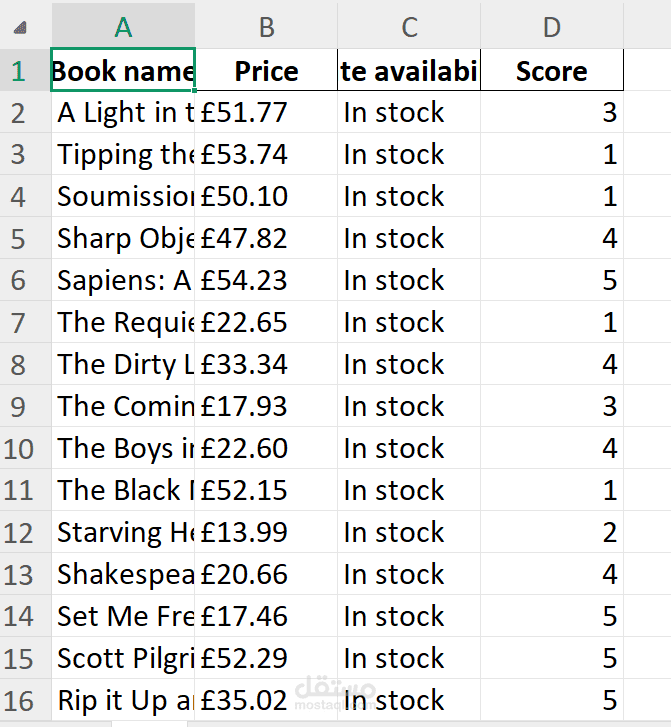Viewport: 671px width, 727px height.
Task: Select row 16 header
Action: pos(18,700)
